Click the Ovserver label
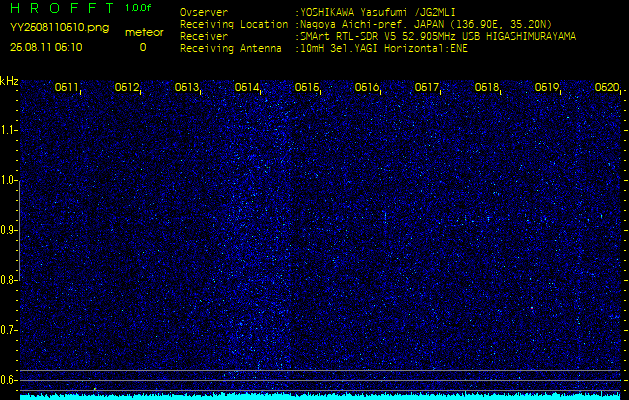Image resolution: width=629 pixels, height=400 pixels. coord(204,12)
